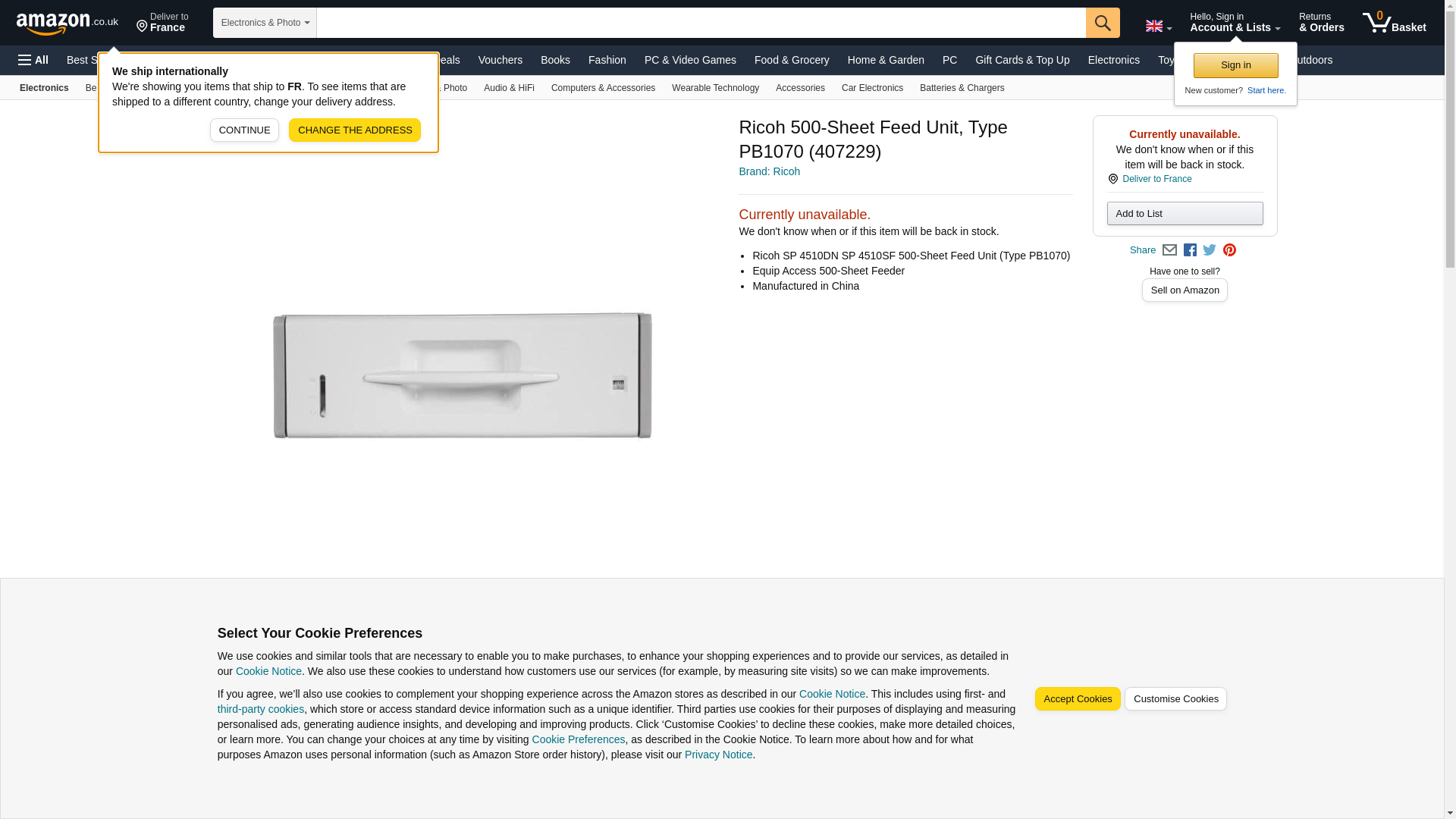Image resolution: width=1456 pixels, height=819 pixels.
Task: Click into the search text field
Action: pos(701,23)
